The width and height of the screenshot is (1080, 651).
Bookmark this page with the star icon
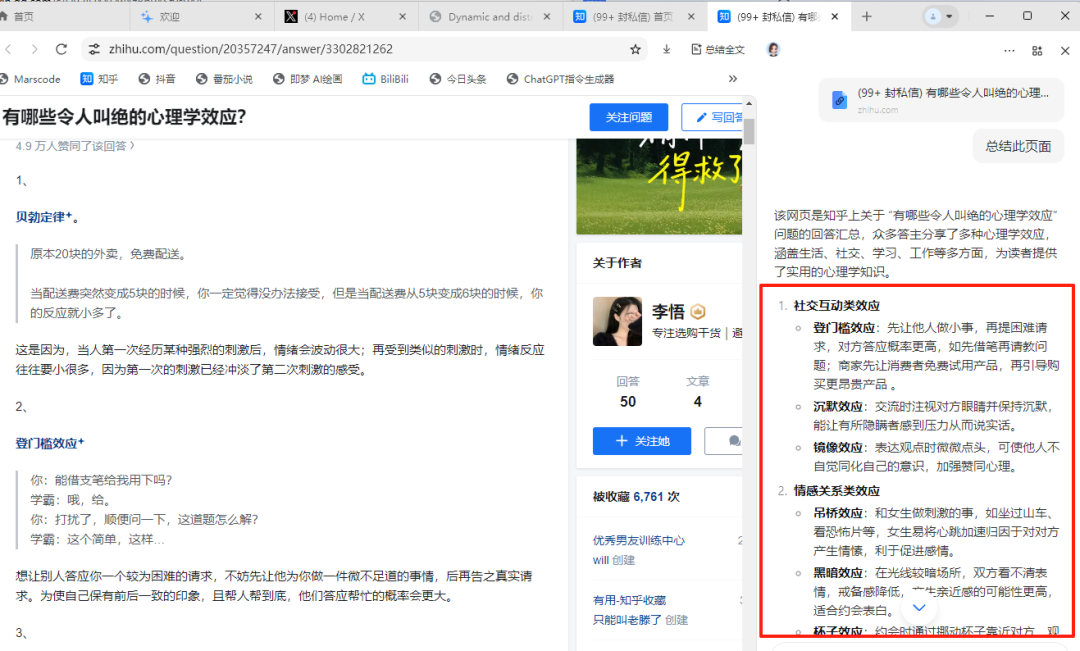coord(635,49)
